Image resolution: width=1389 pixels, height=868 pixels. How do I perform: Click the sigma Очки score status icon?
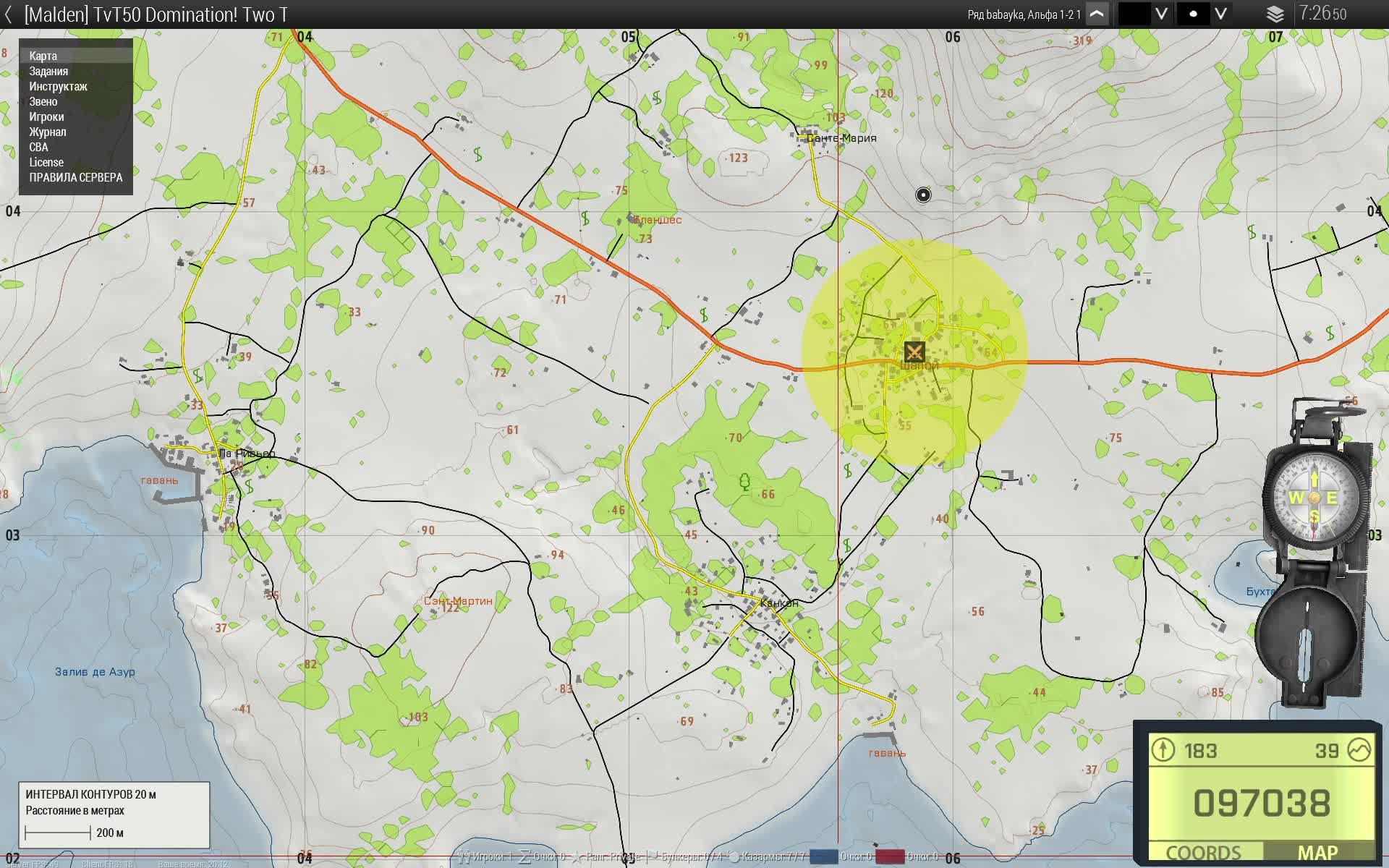tap(525, 856)
